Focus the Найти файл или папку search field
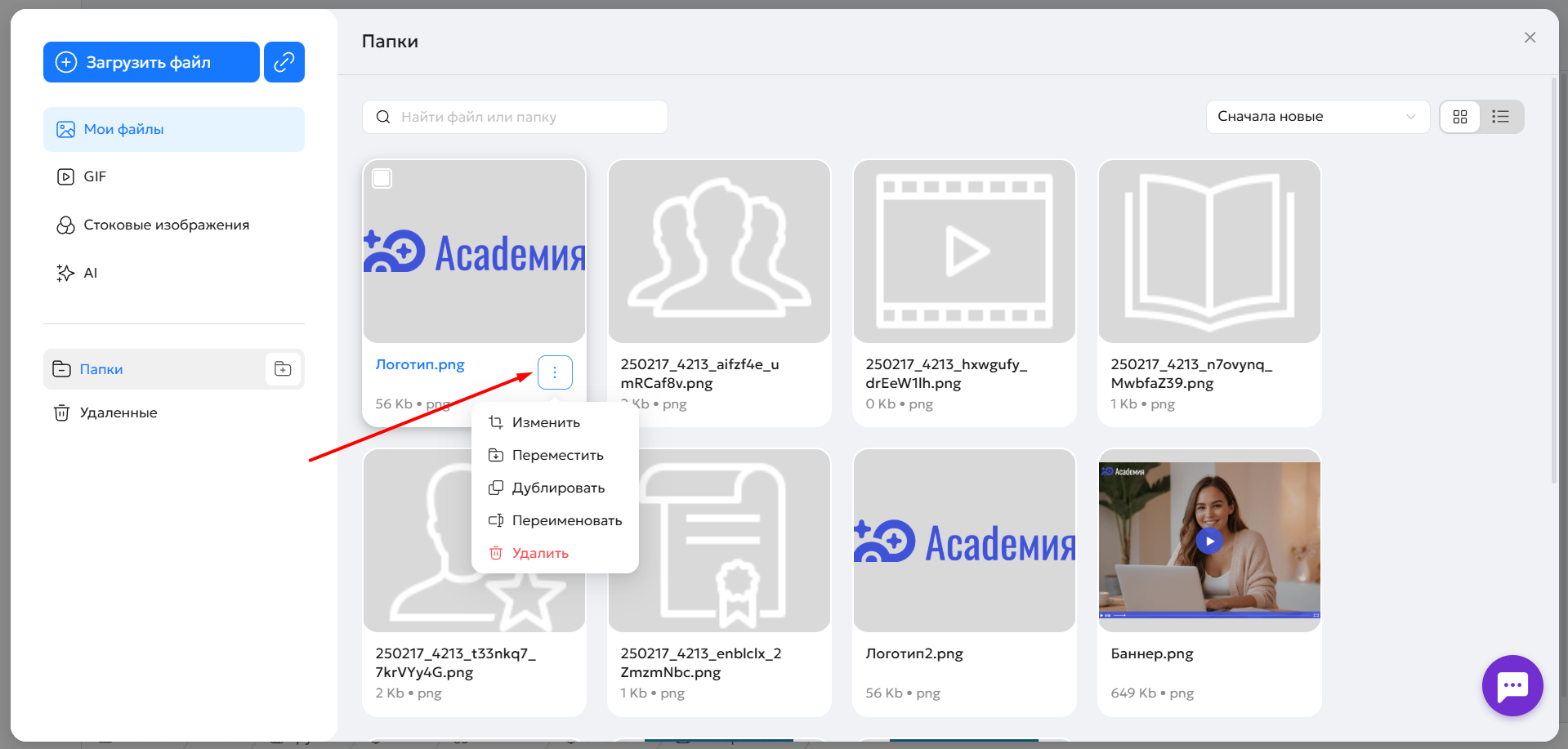 tap(523, 117)
